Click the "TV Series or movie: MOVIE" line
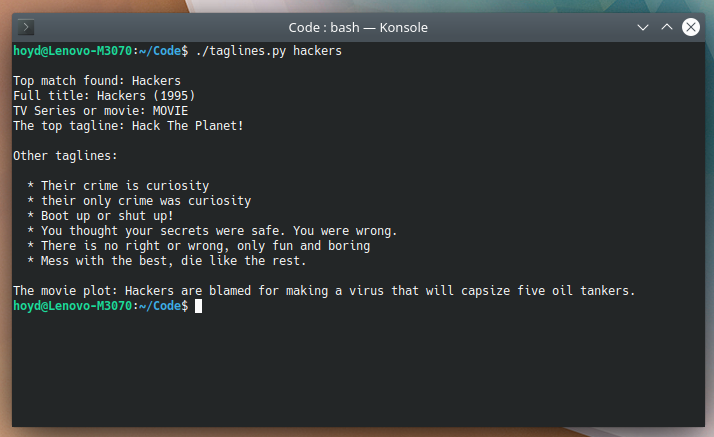The height and width of the screenshot is (437, 714). [x=100, y=110]
